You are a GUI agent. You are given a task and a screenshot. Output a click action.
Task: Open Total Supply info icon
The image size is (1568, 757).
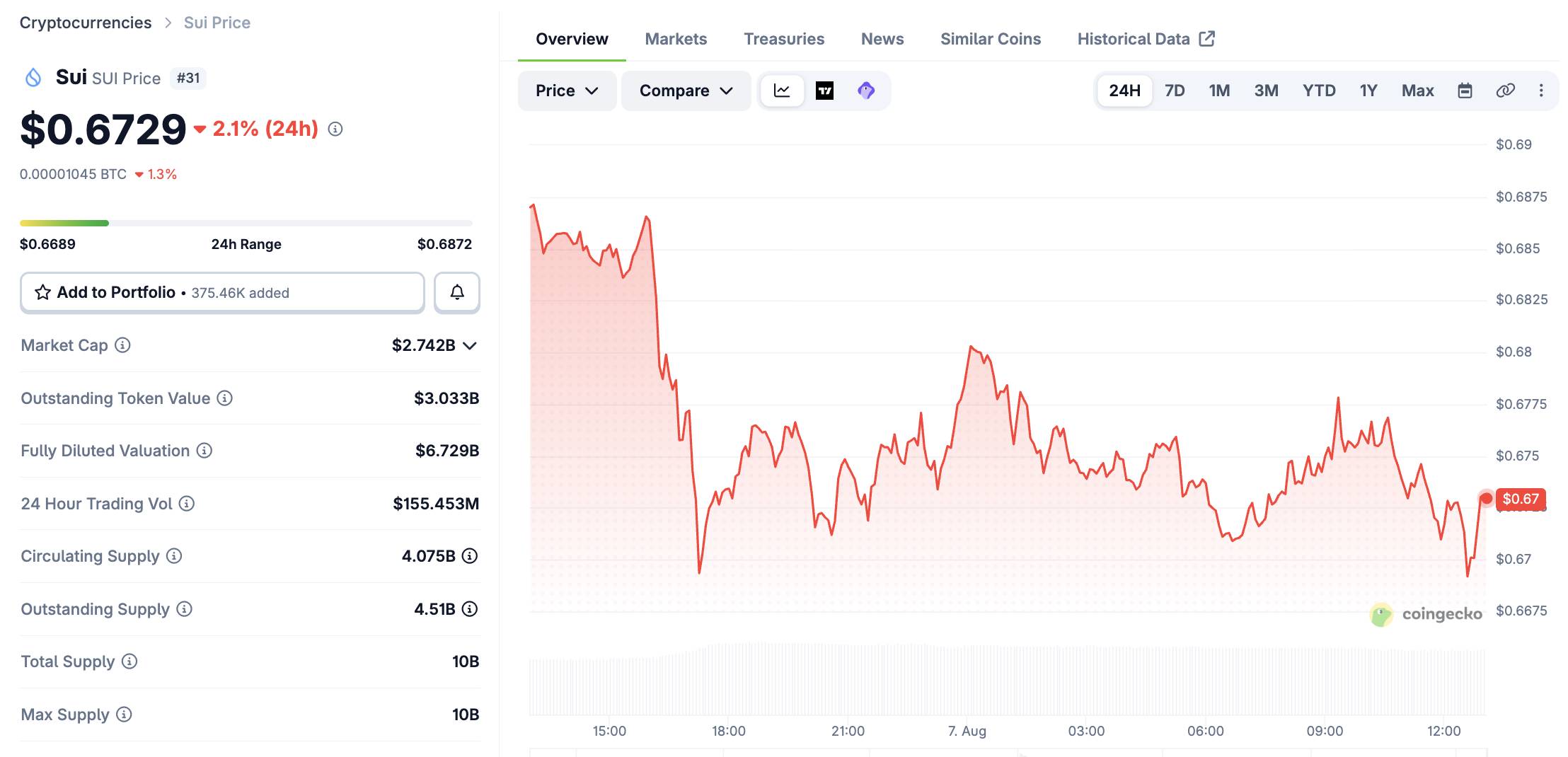(x=129, y=661)
